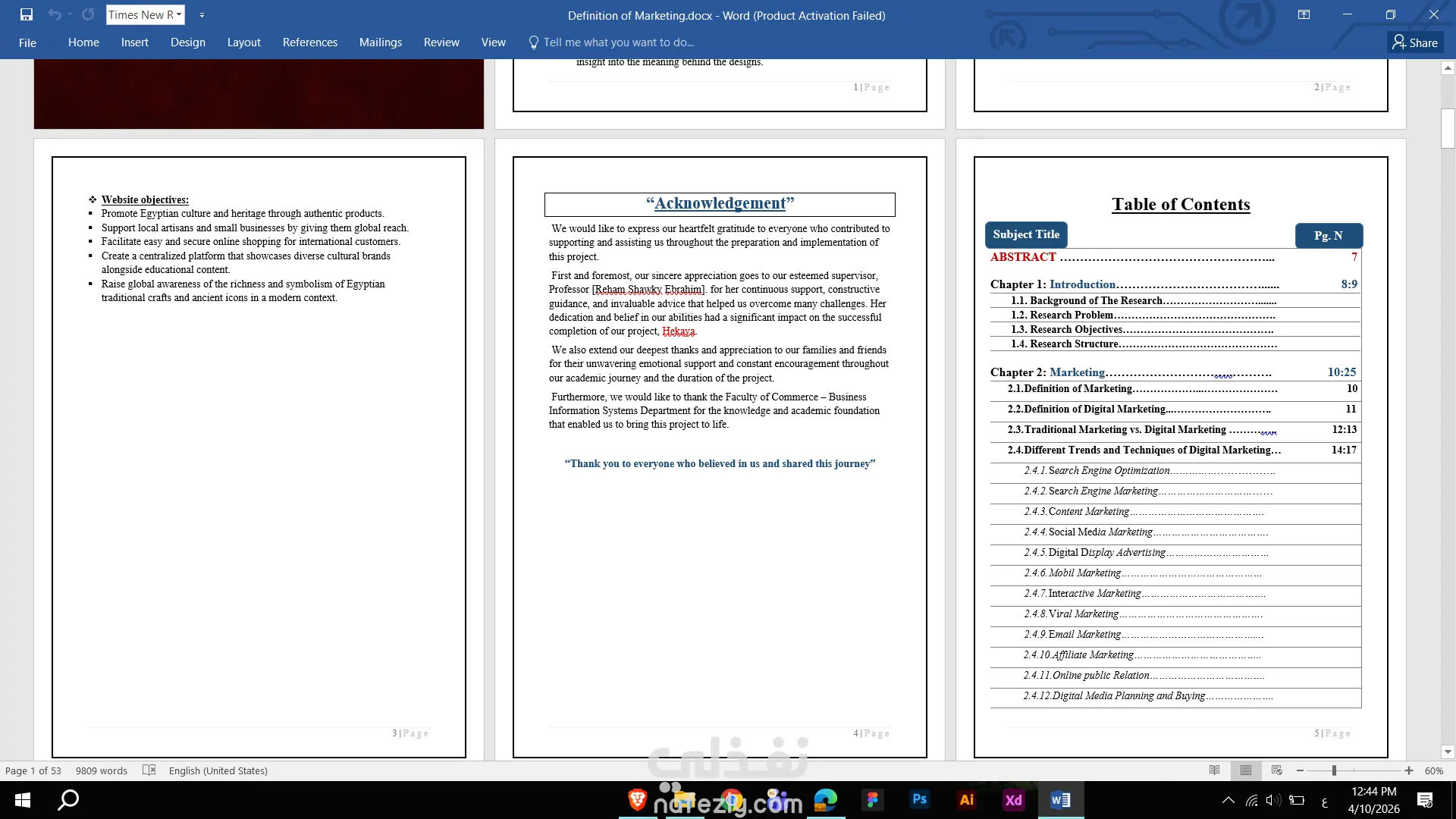Click the Subject Title header cell
Screen dimensions: 1456x819
pos(1026,234)
